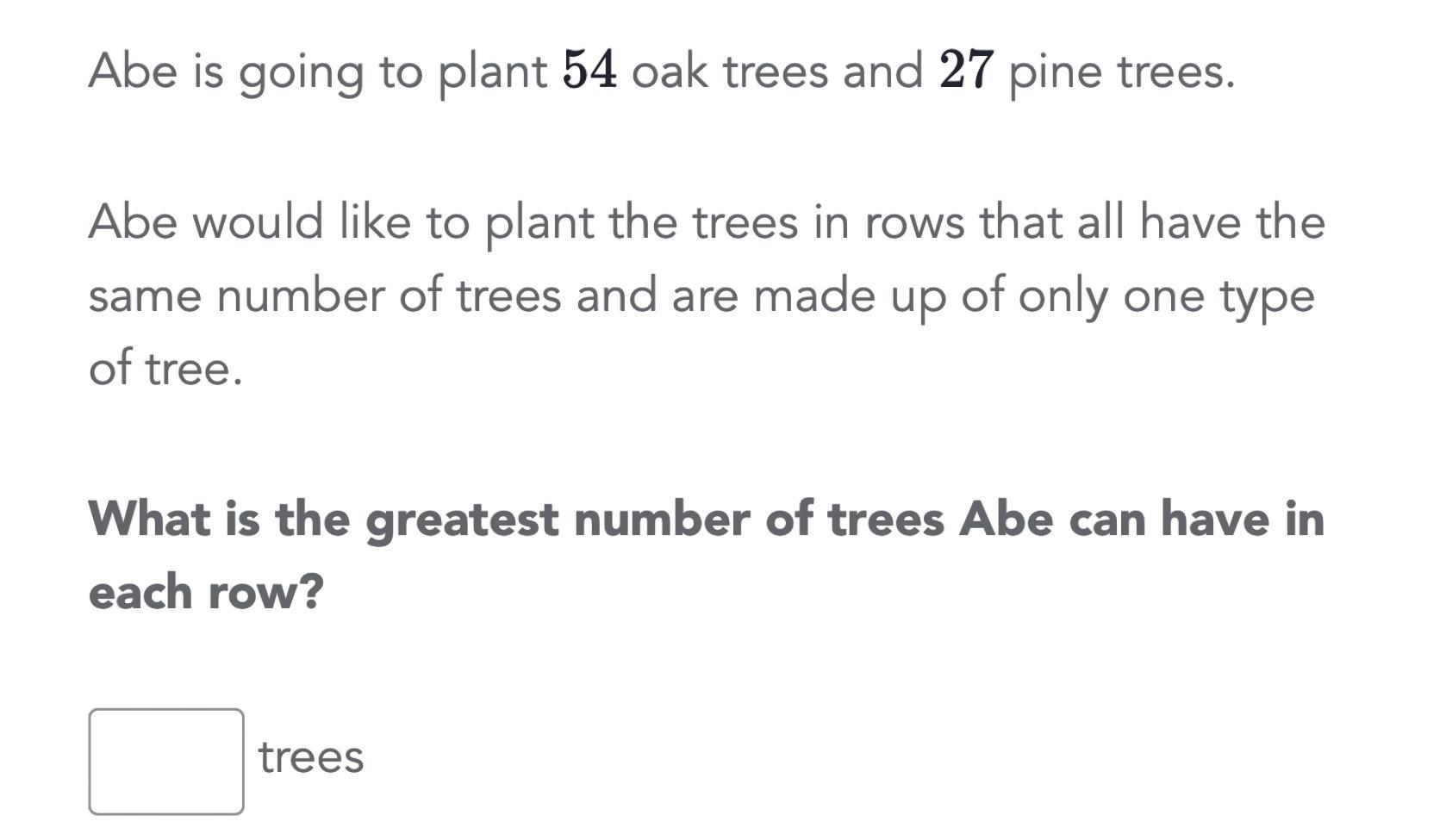Click the word 'oak' in the first sentence
Screen dimensions: 1446x840
pos(670,70)
